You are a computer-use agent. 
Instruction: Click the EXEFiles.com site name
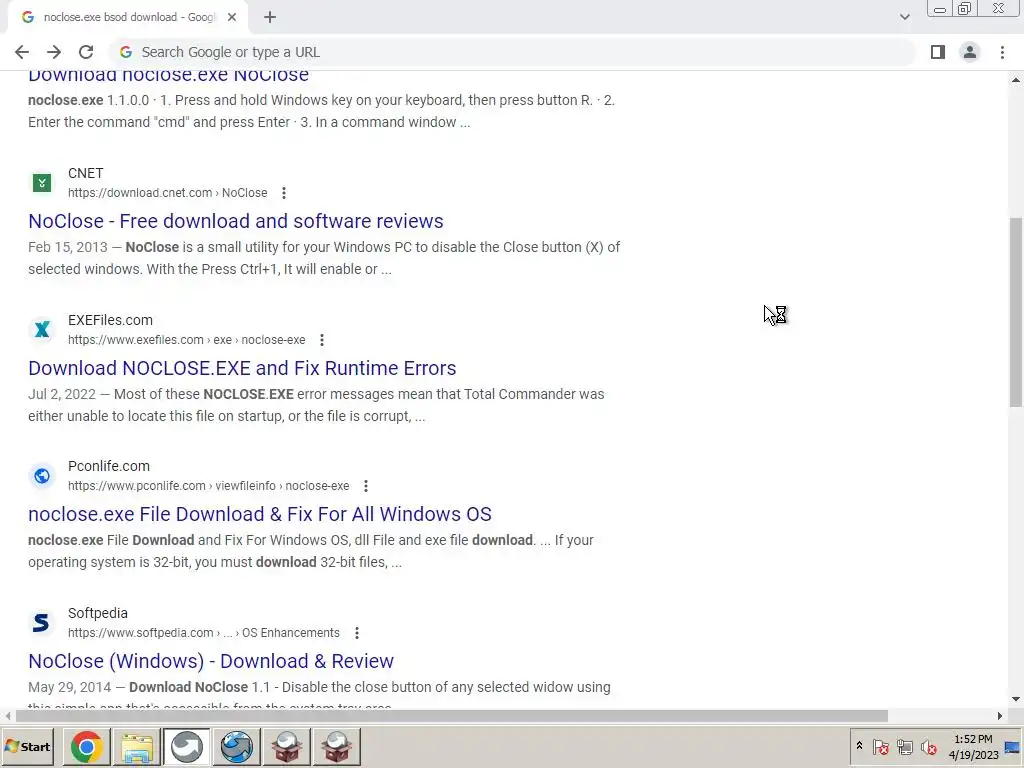110,320
